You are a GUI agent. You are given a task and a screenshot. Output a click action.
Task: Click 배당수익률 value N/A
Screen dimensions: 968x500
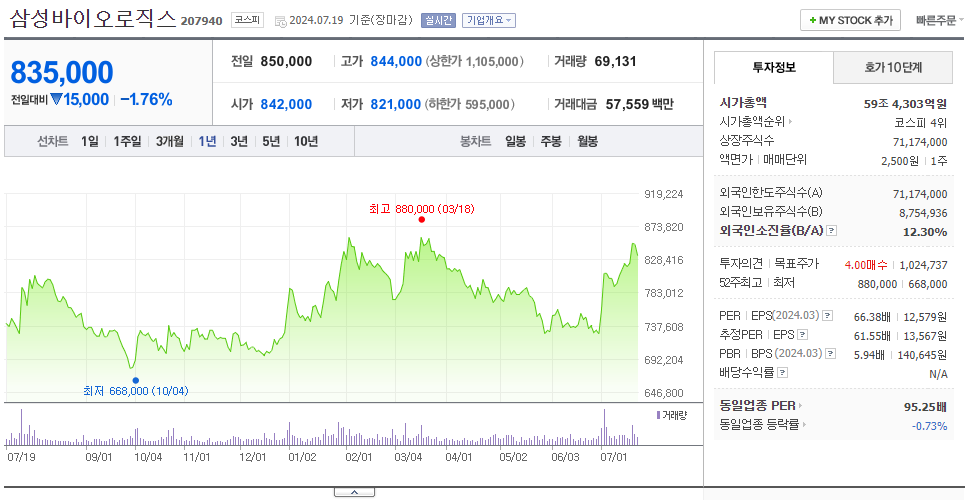tap(938, 374)
